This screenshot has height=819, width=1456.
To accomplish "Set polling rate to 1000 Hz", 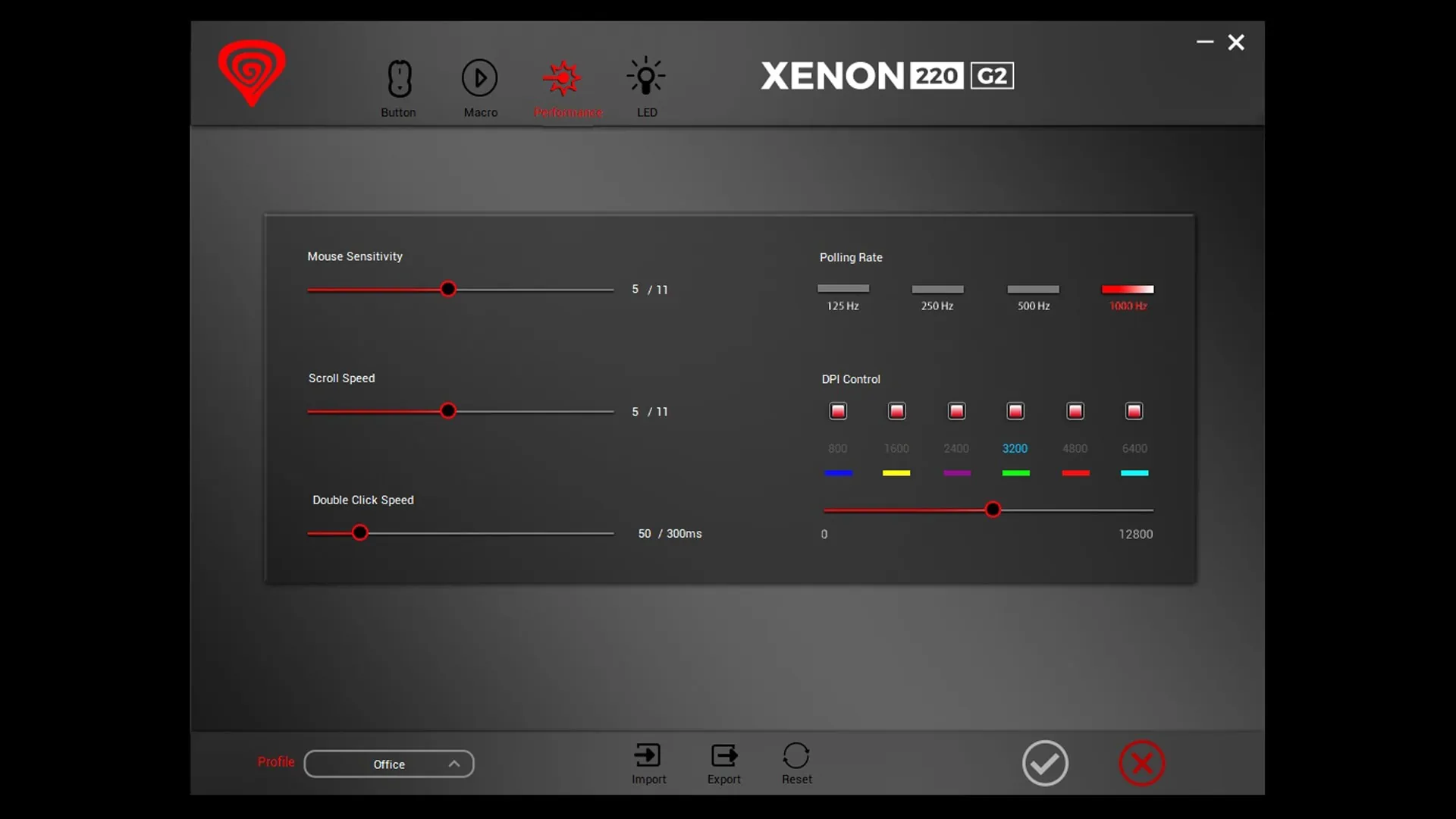I will 1128,289.
